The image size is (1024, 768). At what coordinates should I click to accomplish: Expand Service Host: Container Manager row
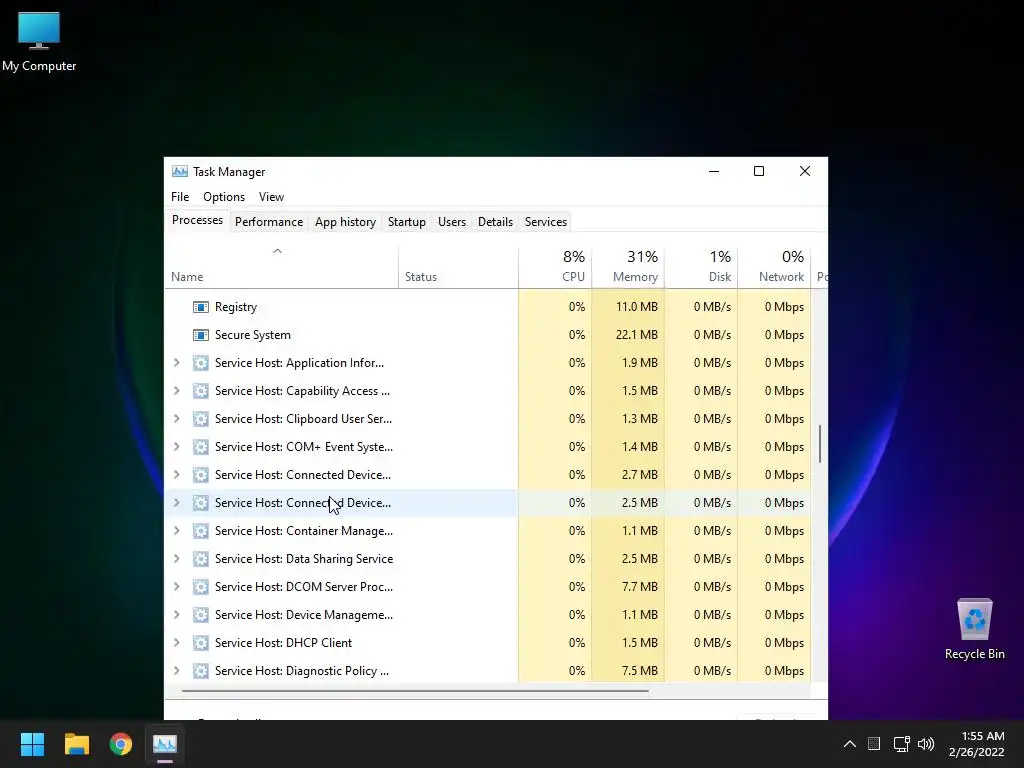point(176,531)
